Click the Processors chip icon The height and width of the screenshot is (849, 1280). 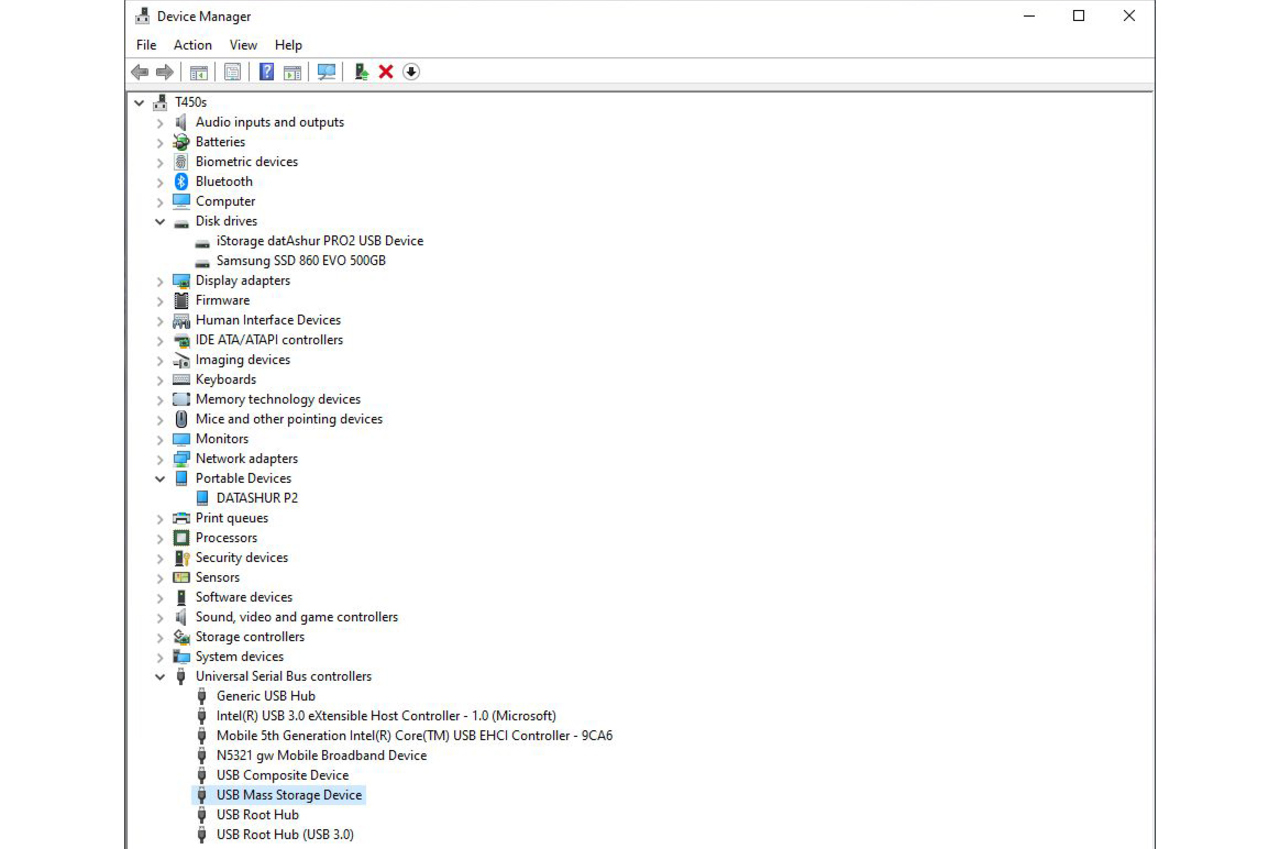181,538
